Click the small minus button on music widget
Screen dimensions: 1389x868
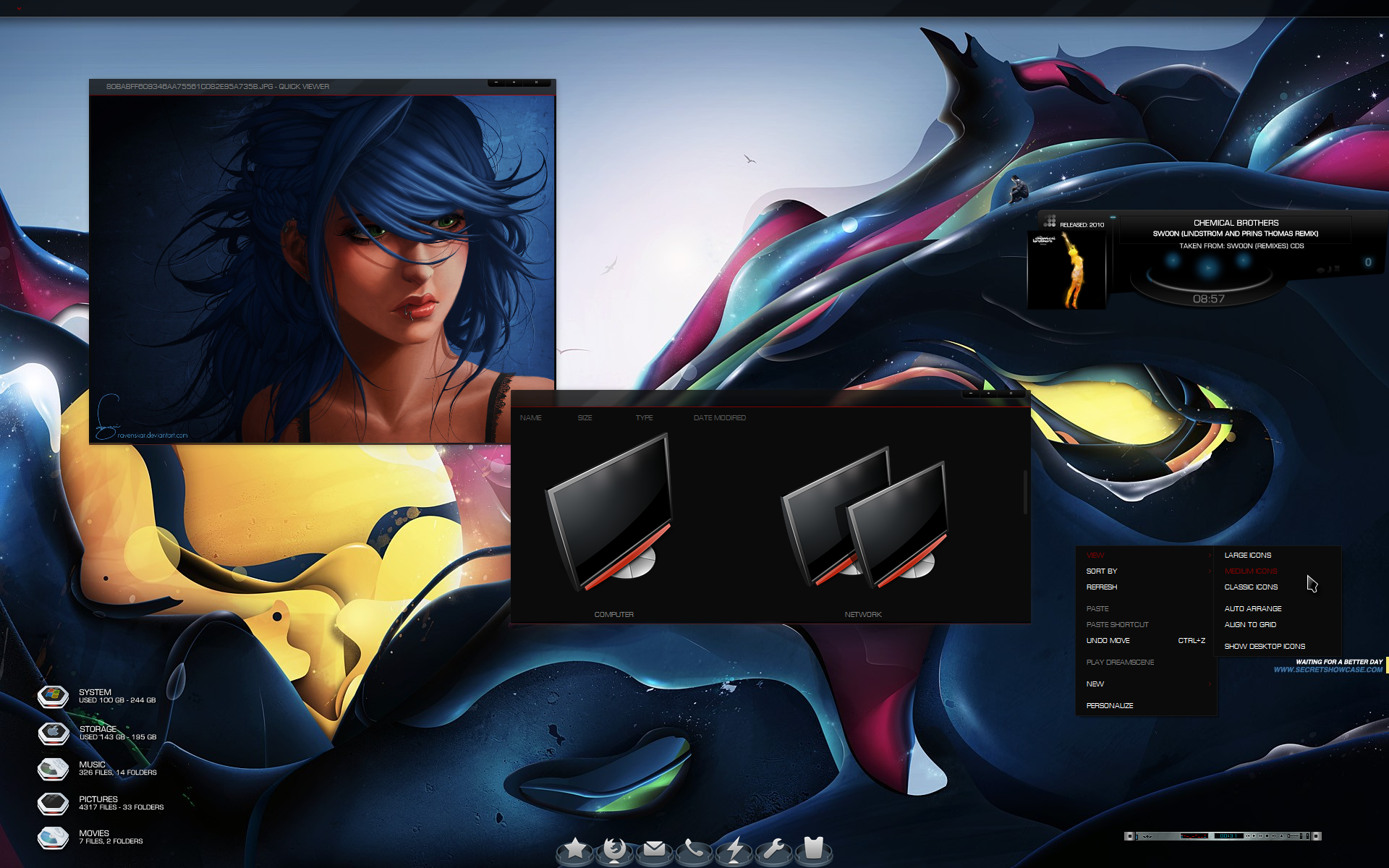(1113, 217)
